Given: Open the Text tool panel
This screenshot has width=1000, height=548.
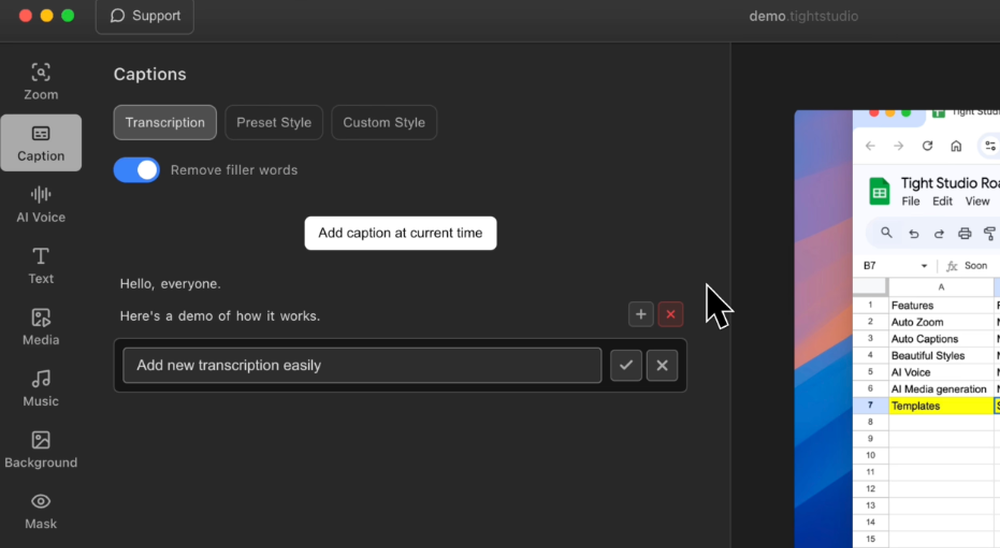Looking at the screenshot, I should point(41,265).
